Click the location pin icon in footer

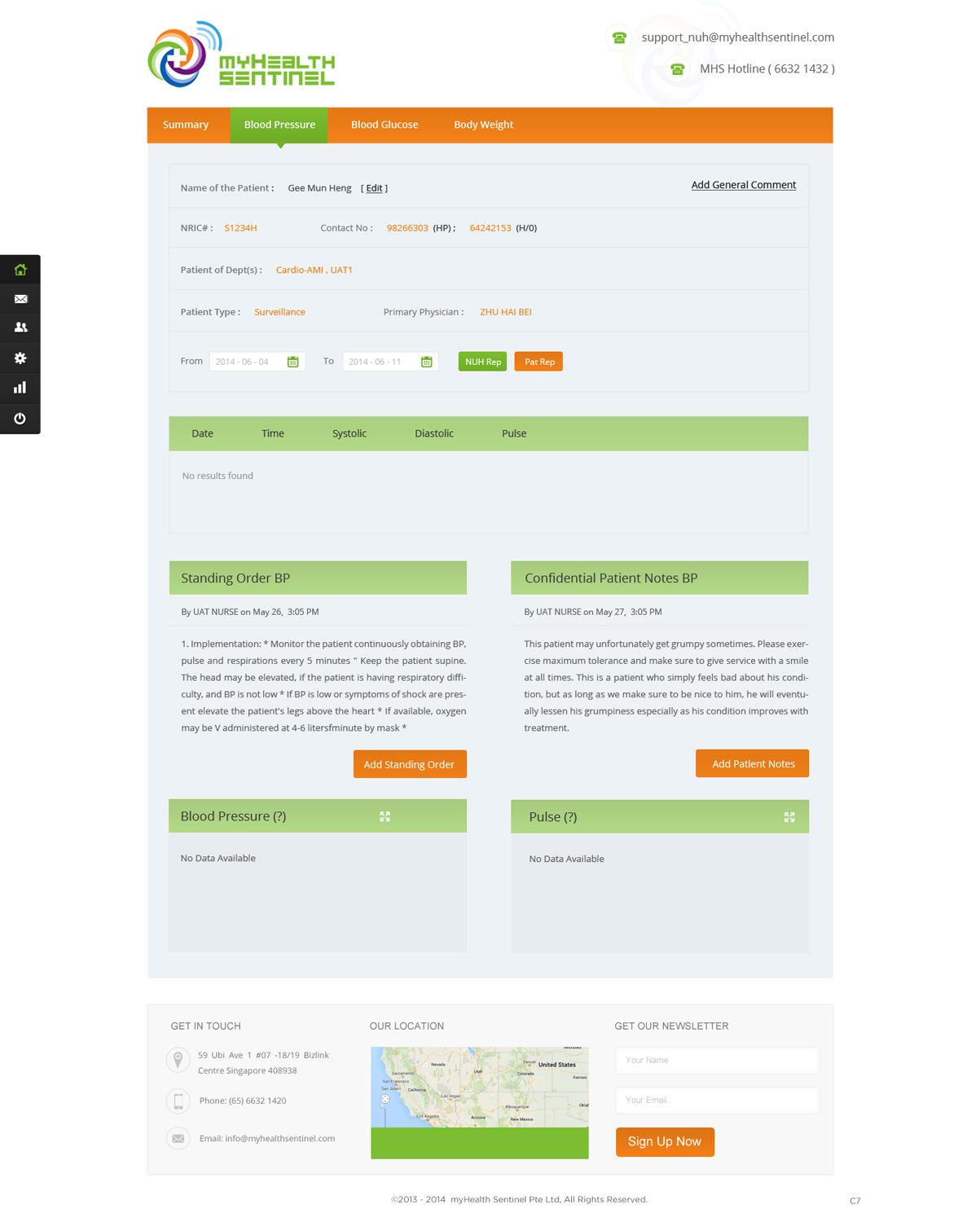point(178,1059)
